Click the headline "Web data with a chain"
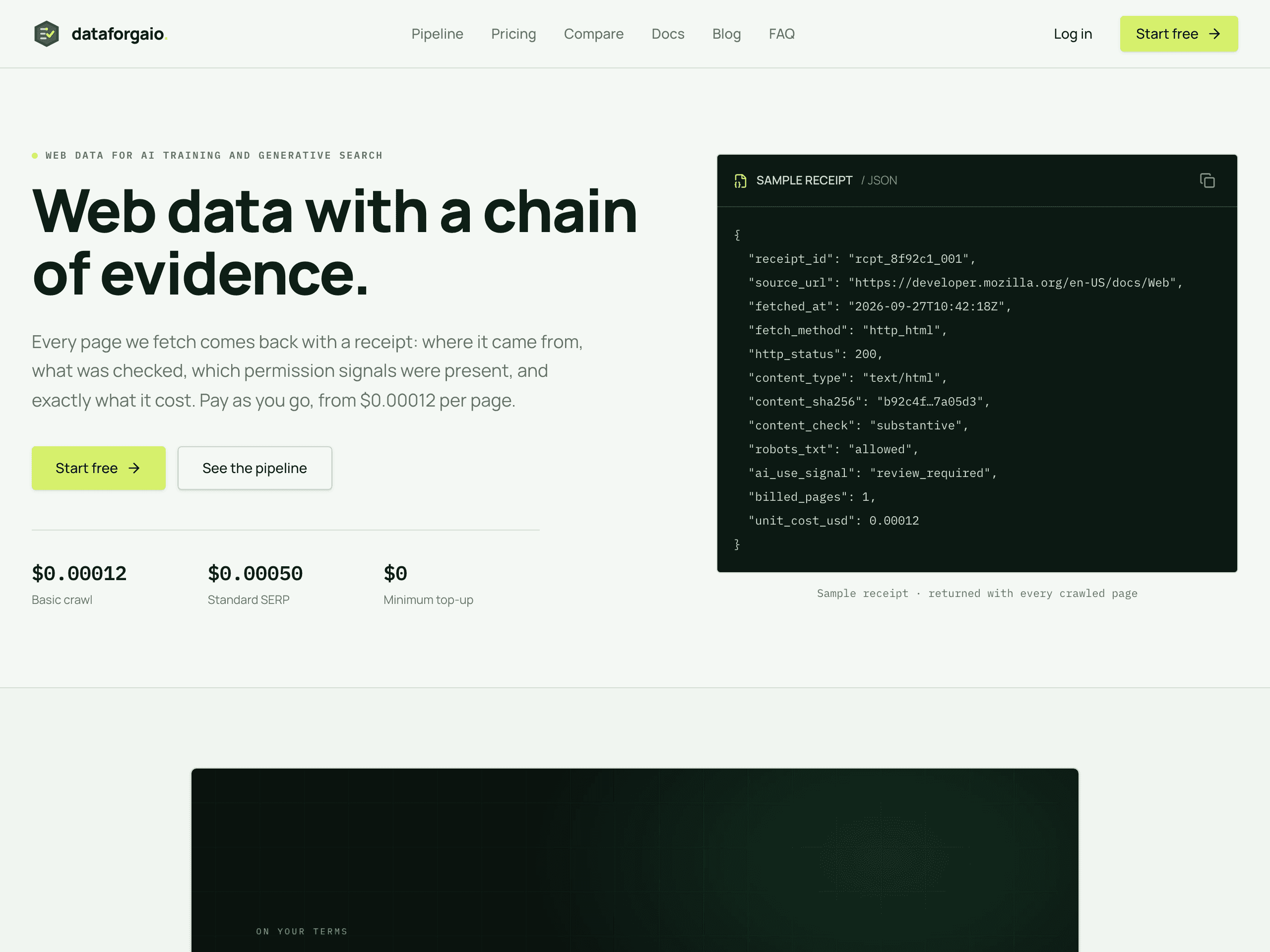 (335, 211)
